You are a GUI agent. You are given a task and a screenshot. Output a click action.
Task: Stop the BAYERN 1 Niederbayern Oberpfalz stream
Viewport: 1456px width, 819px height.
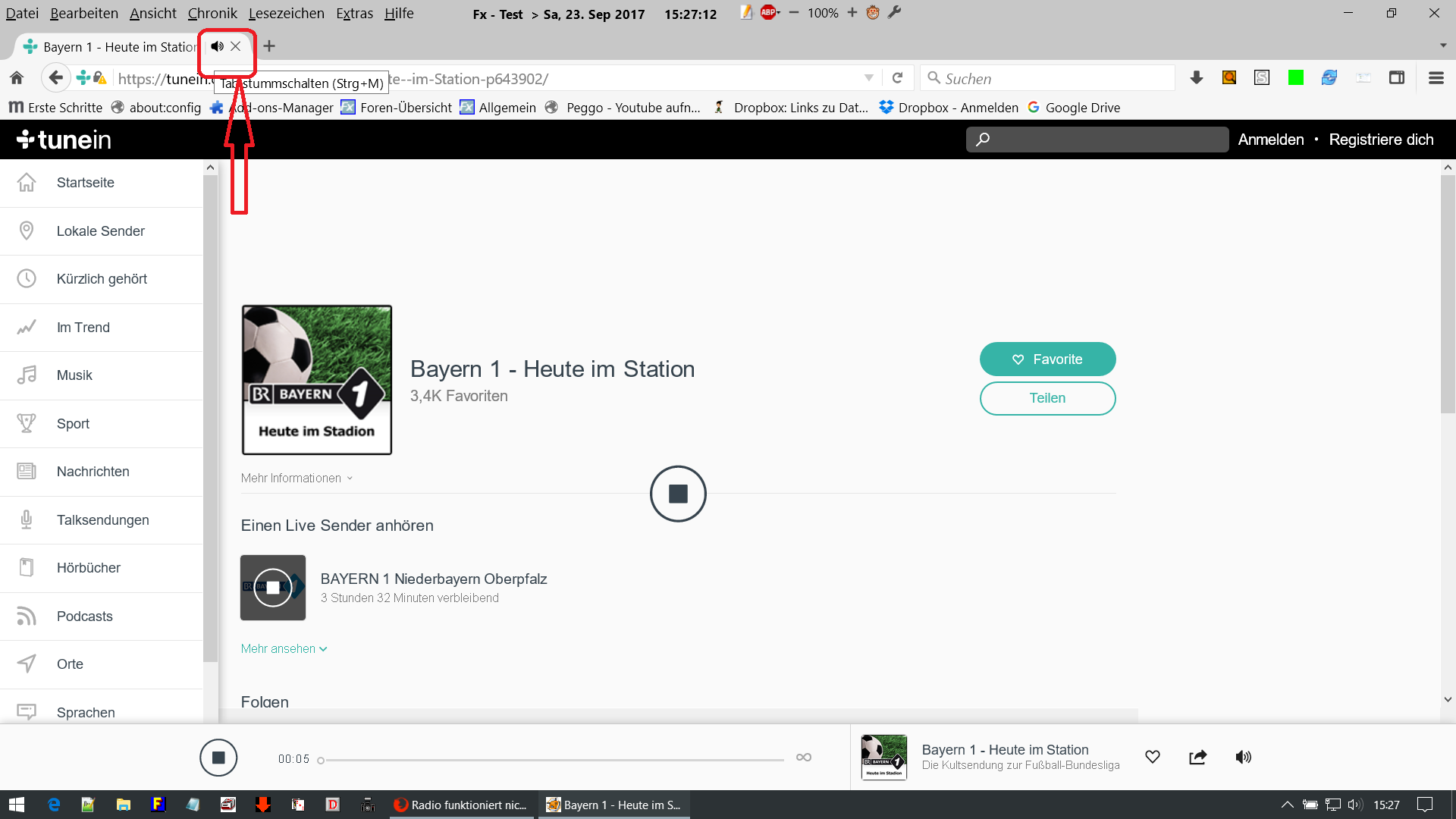pos(273,588)
